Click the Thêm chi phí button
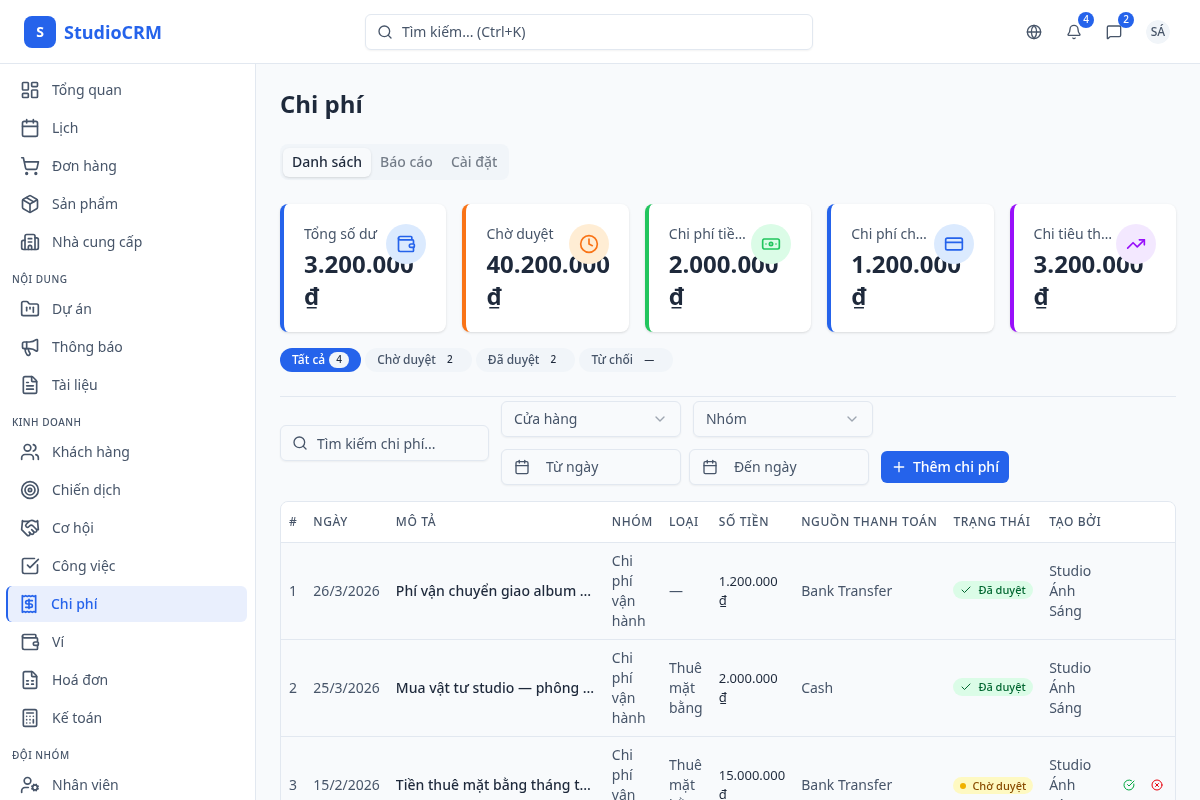 point(944,467)
